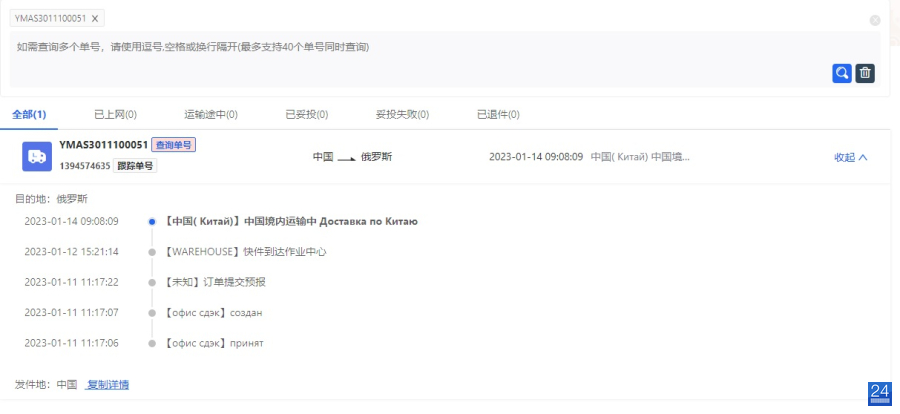Click the bold YMAS3011100051 order number
Viewport: 900px width, 414px height.
[104, 145]
